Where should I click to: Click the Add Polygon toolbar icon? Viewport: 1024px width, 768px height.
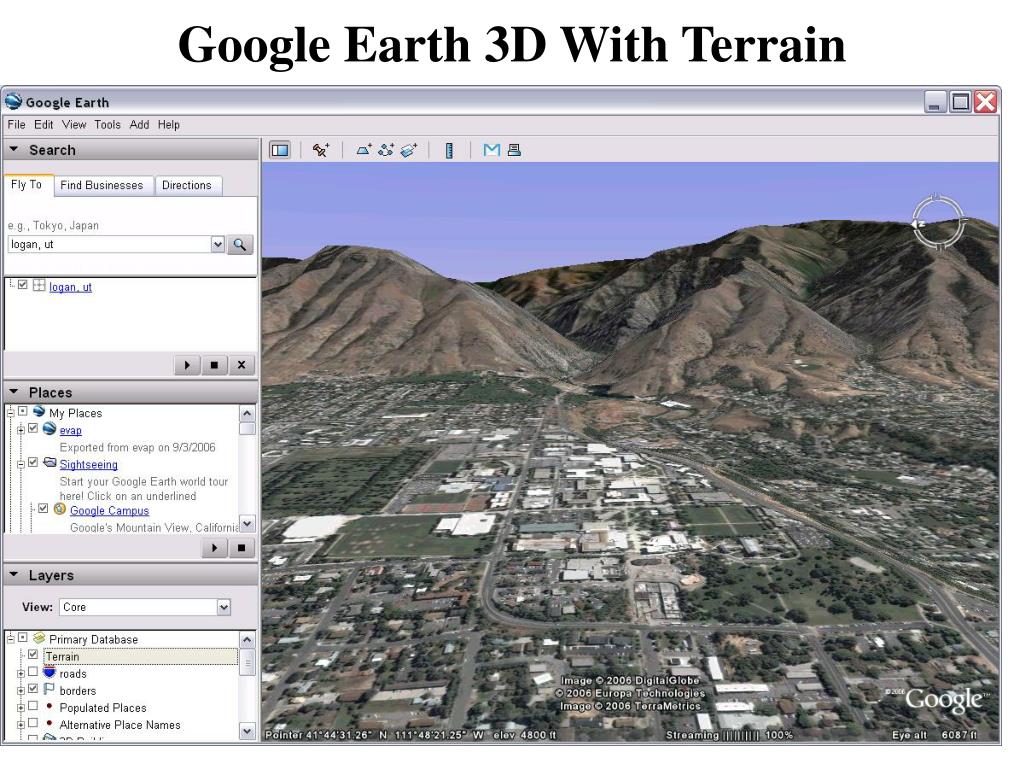point(364,150)
